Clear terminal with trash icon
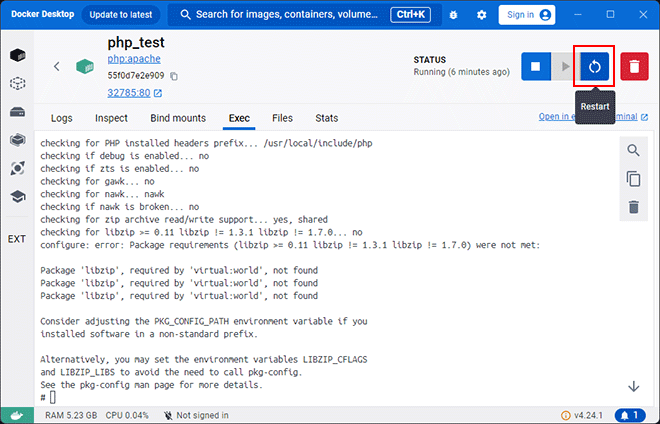This screenshot has height=424, width=660. [633, 207]
